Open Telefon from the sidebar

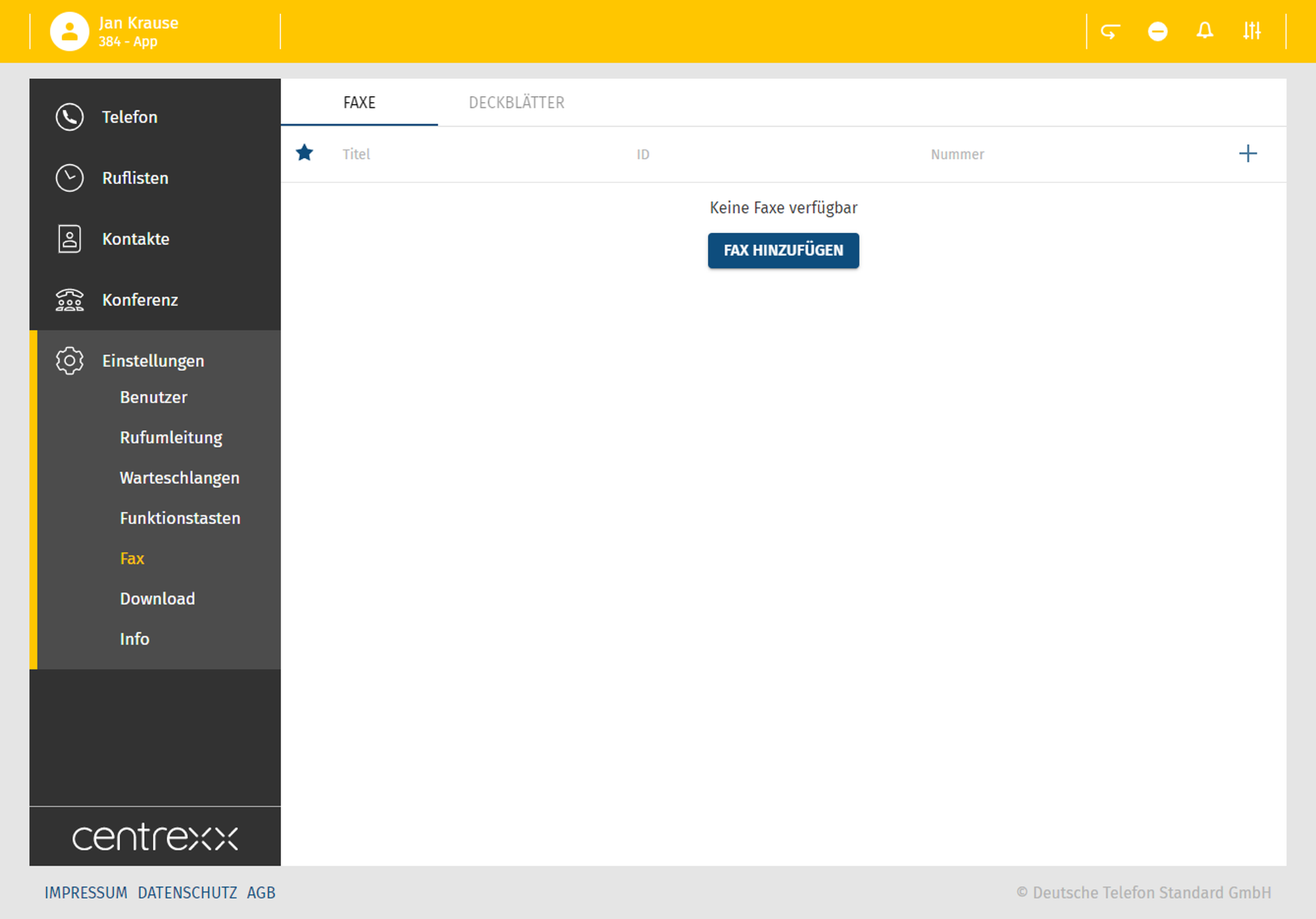[x=130, y=117]
